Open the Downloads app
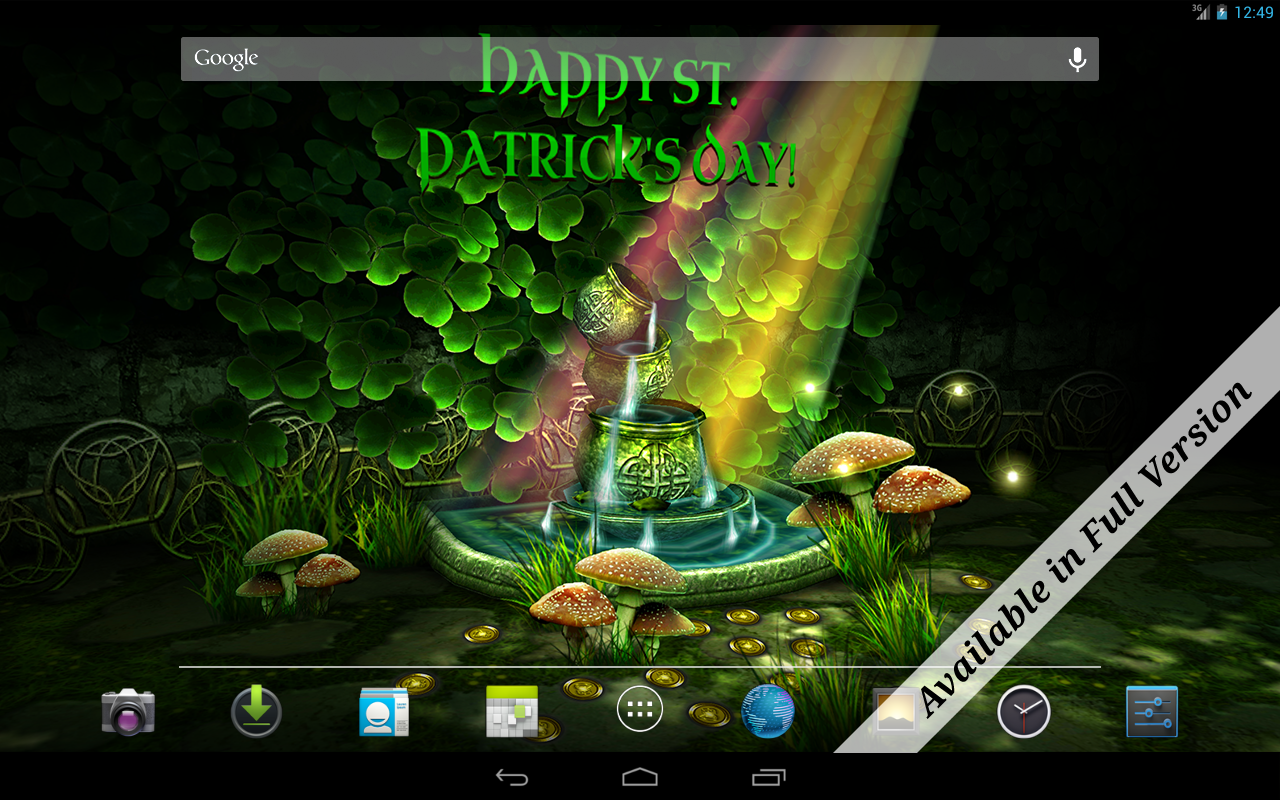 coord(256,712)
